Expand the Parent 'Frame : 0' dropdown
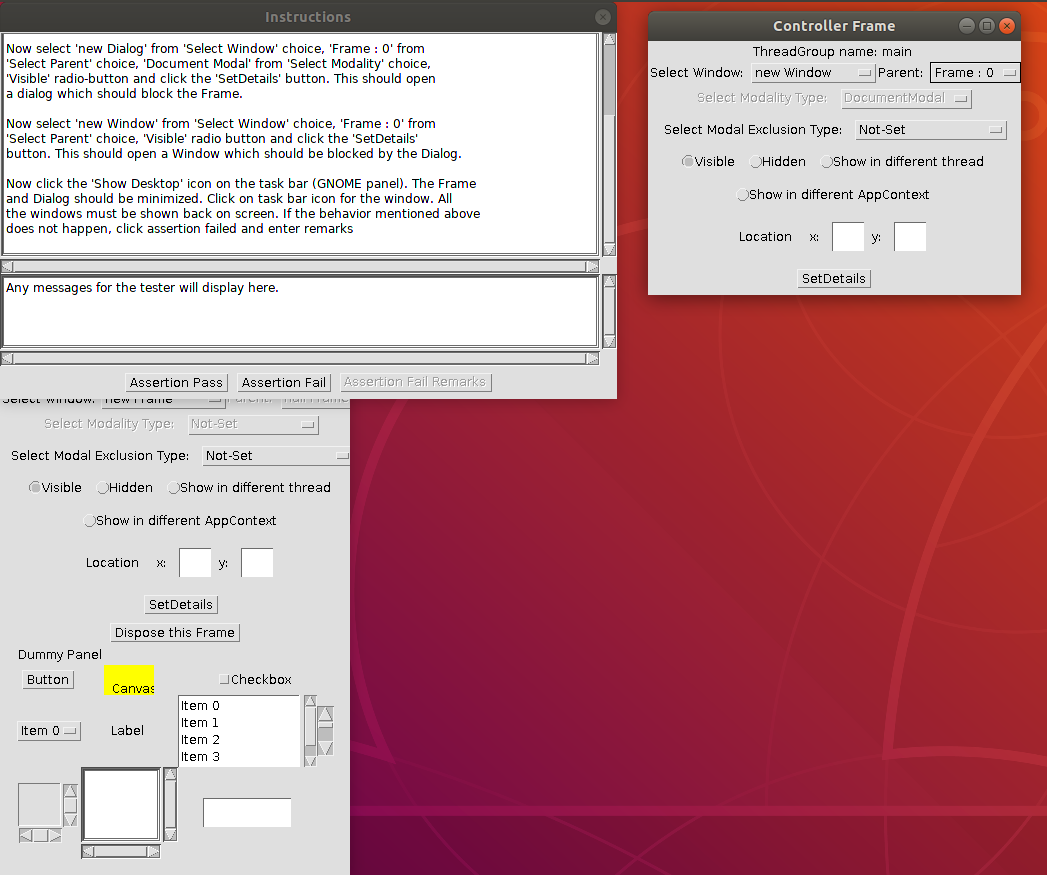 (x=975, y=73)
